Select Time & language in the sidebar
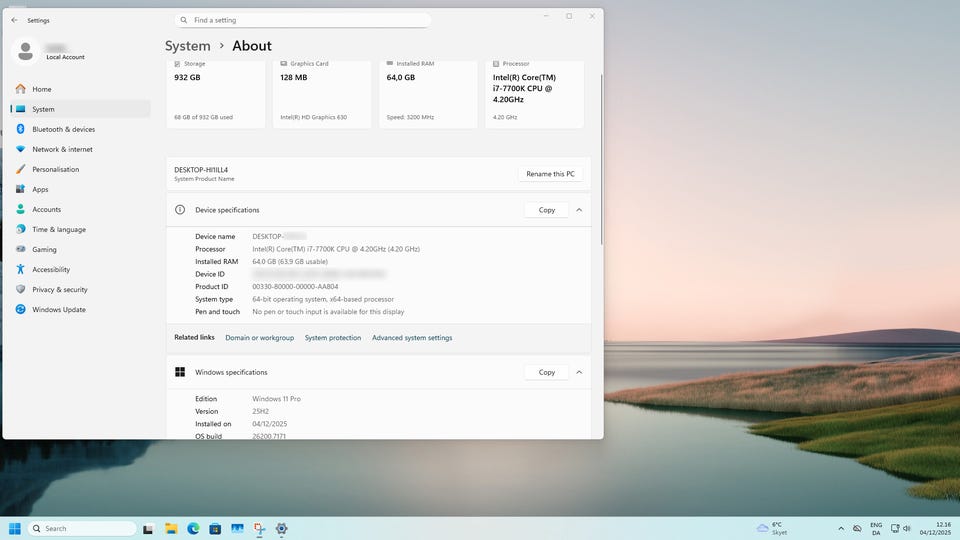 (x=59, y=229)
